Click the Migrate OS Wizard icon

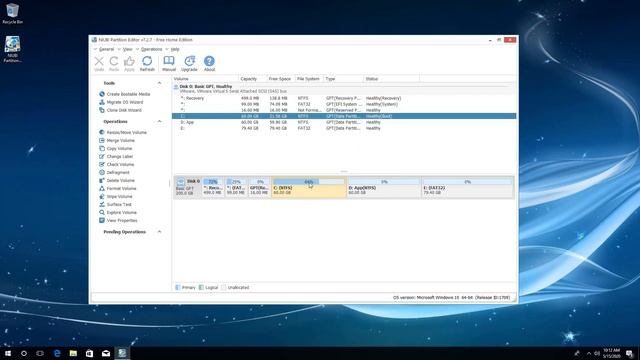(x=102, y=102)
